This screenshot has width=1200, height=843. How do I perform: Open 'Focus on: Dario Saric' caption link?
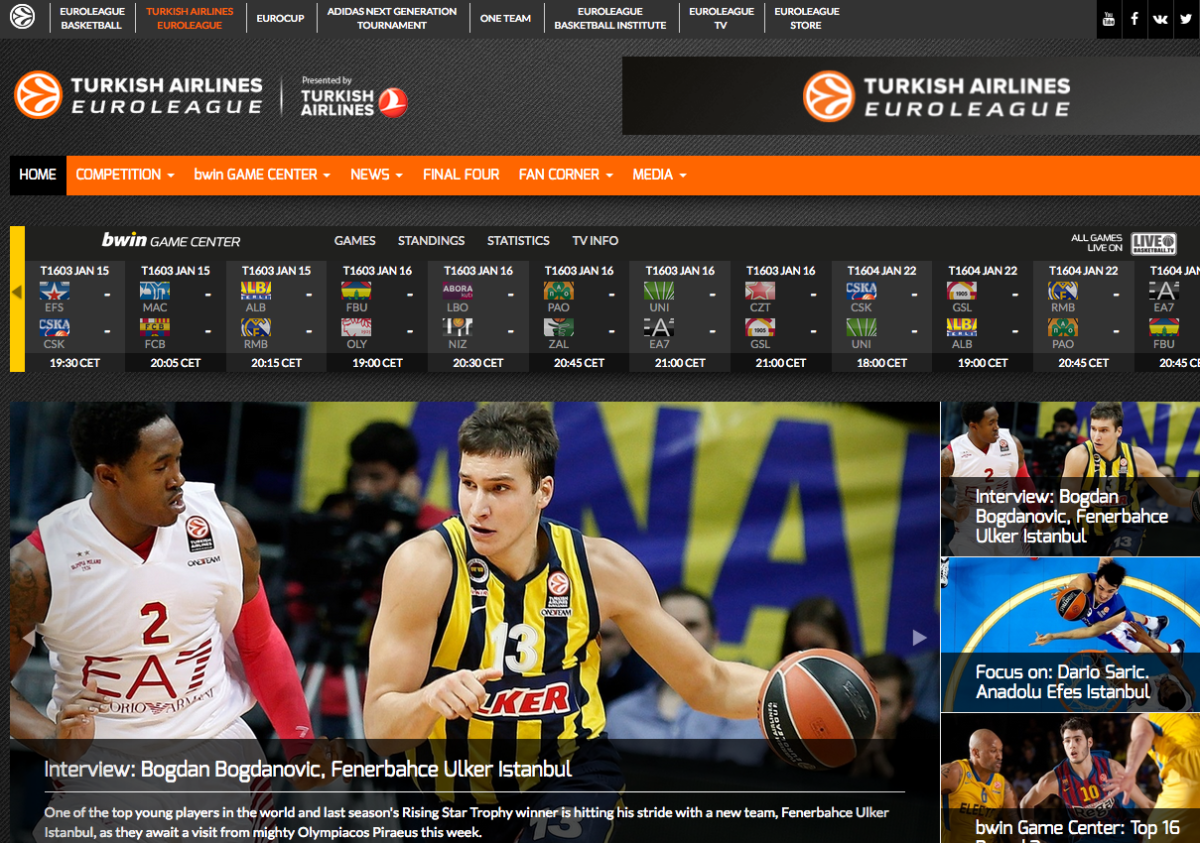click(1063, 682)
